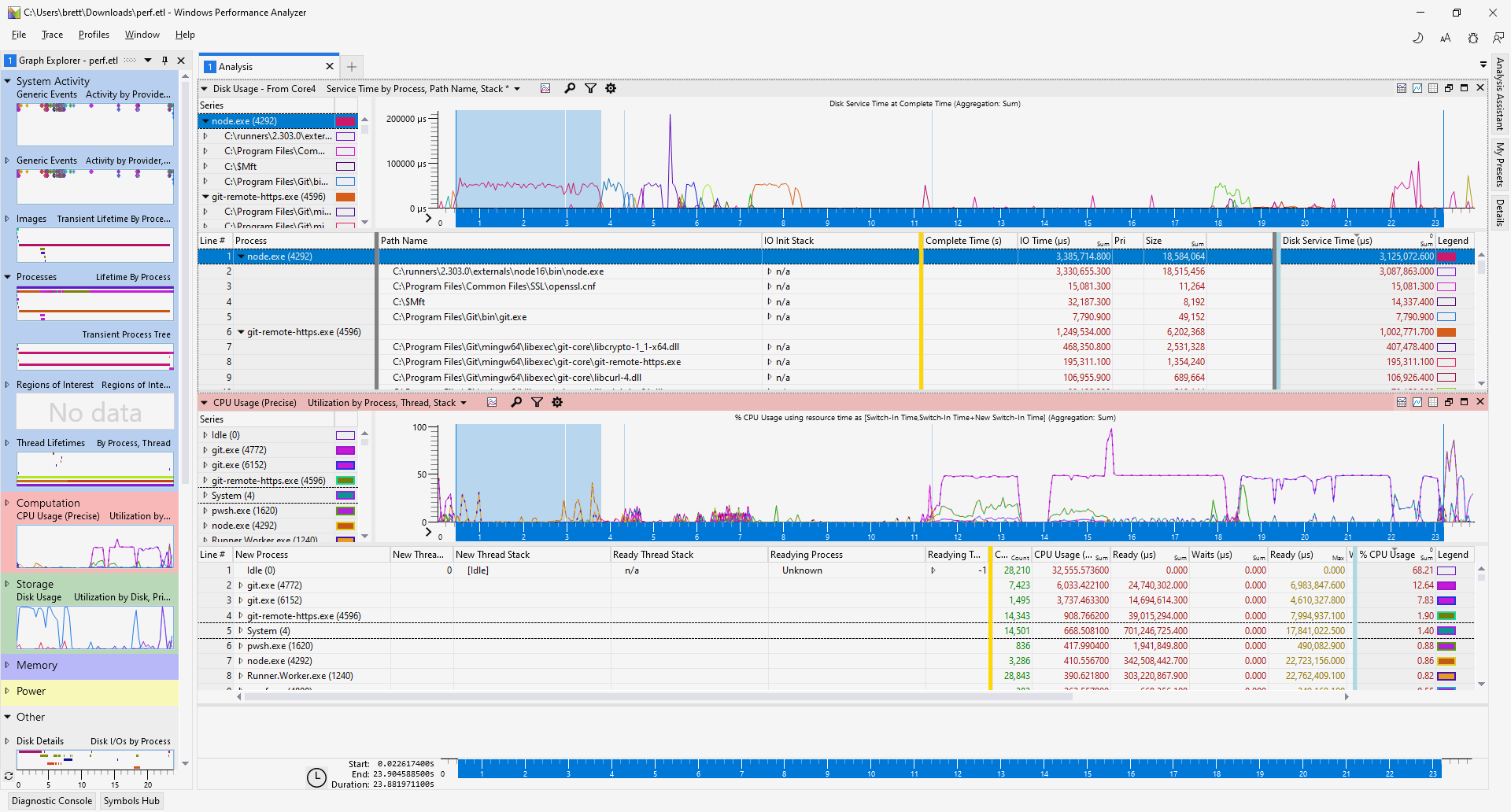
Task: Collapse the System Activity section
Action: click(x=8, y=81)
